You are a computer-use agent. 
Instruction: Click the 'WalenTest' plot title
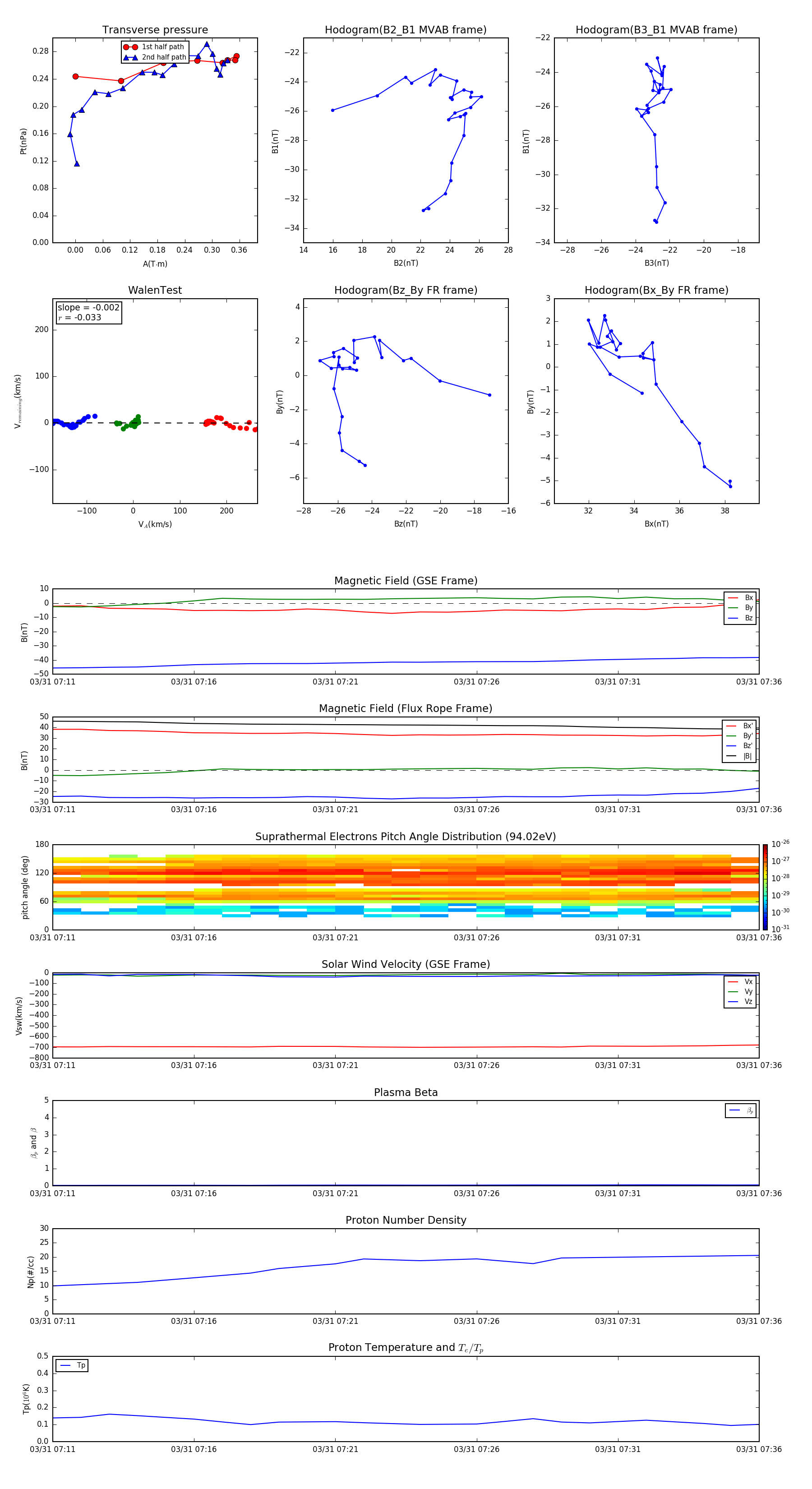tap(155, 290)
